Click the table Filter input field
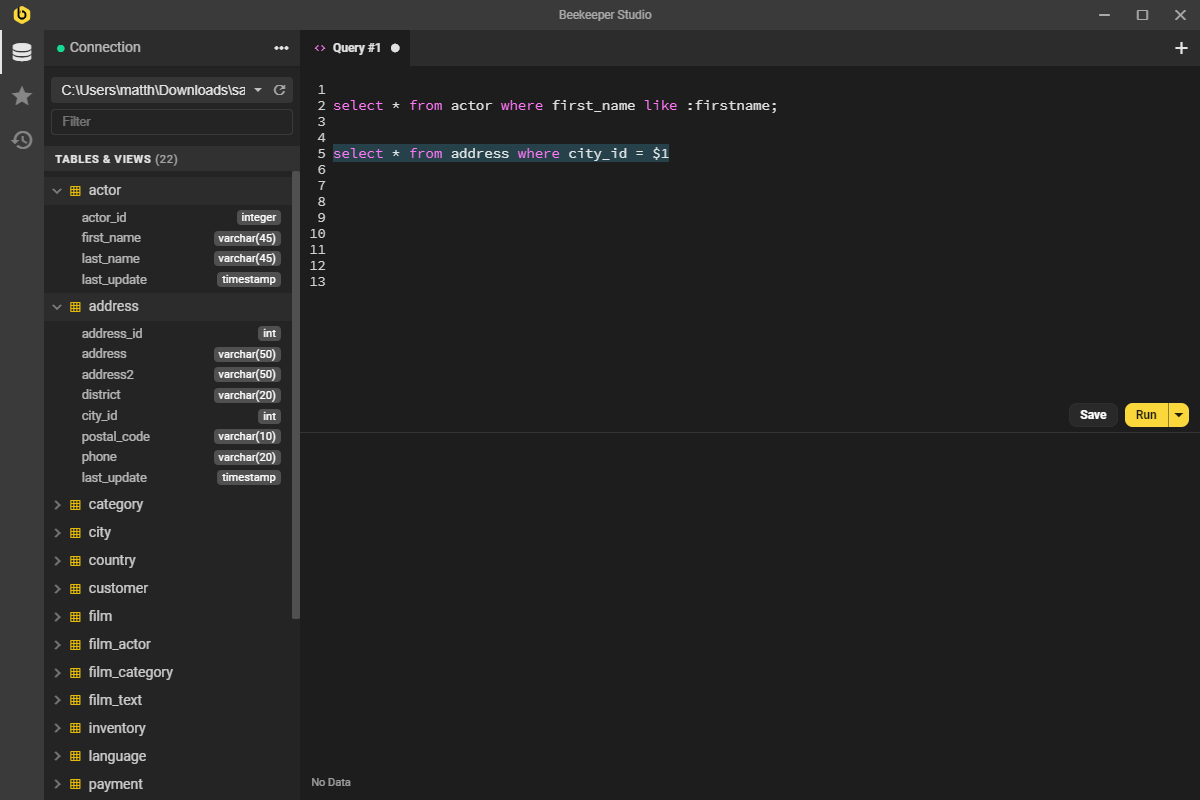 171,121
